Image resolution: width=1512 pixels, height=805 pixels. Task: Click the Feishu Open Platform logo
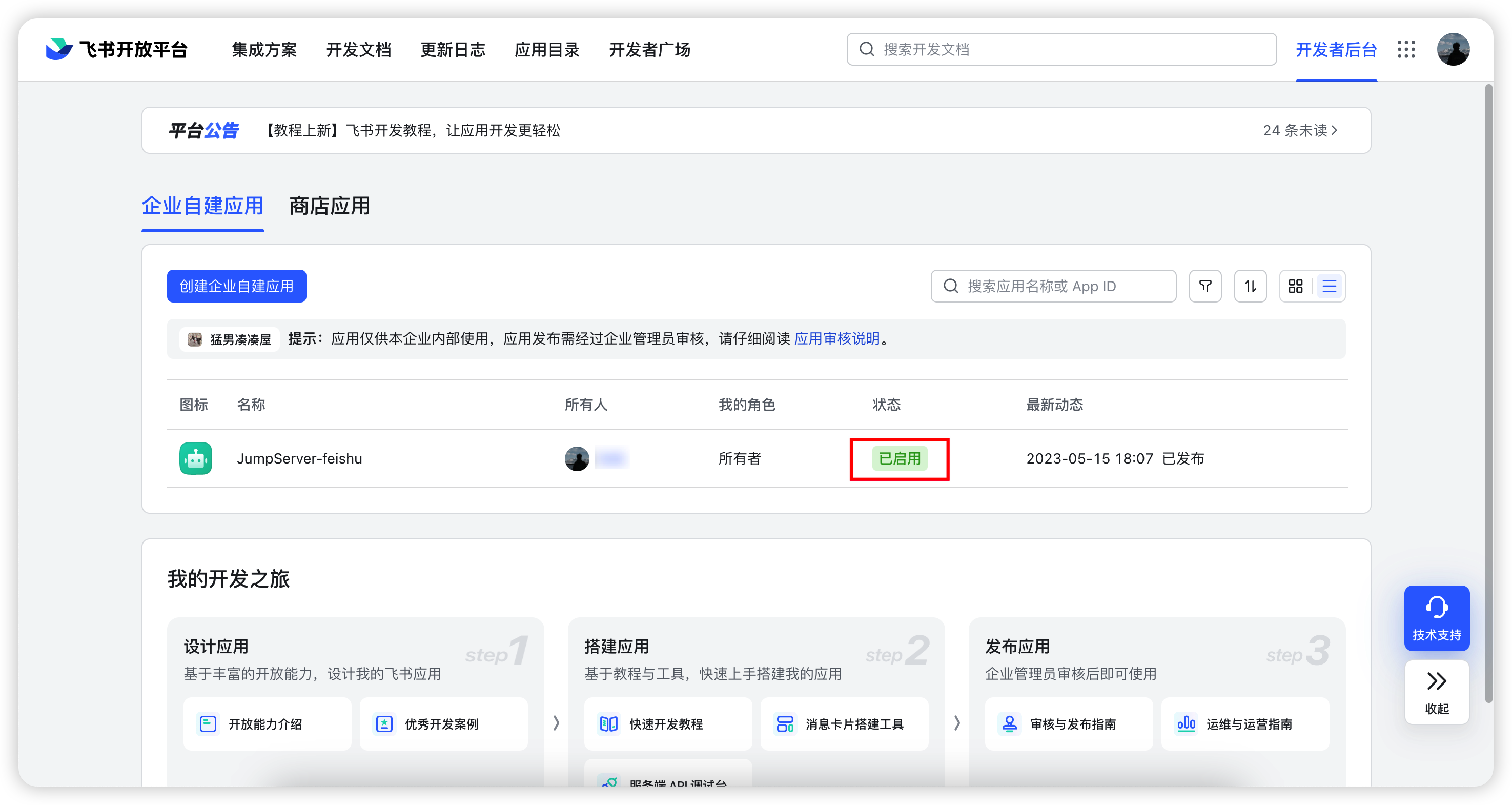[x=116, y=49]
